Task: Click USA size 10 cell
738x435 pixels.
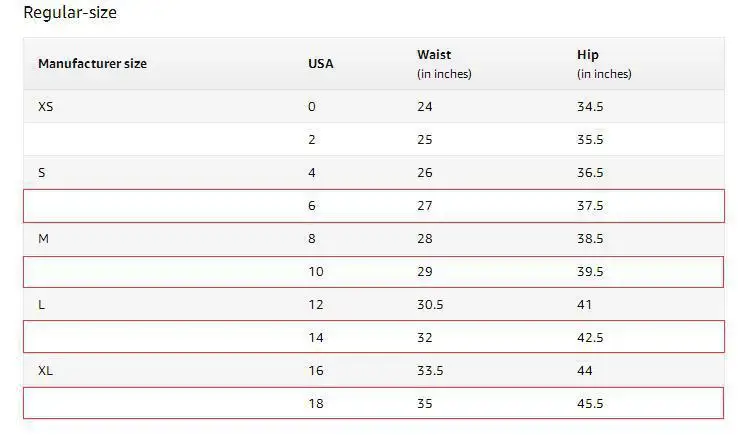Action: (x=316, y=272)
